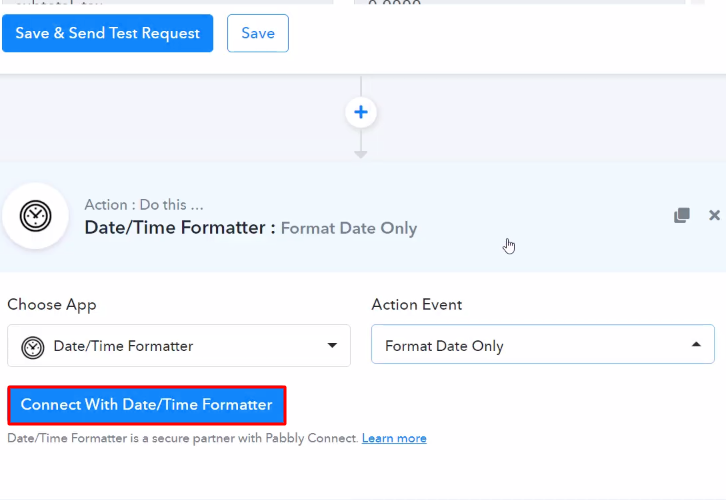Screen dimensions: 726x500
Task: Click Connect With Date/Time Formatter
Action: [x=147, y=405]
